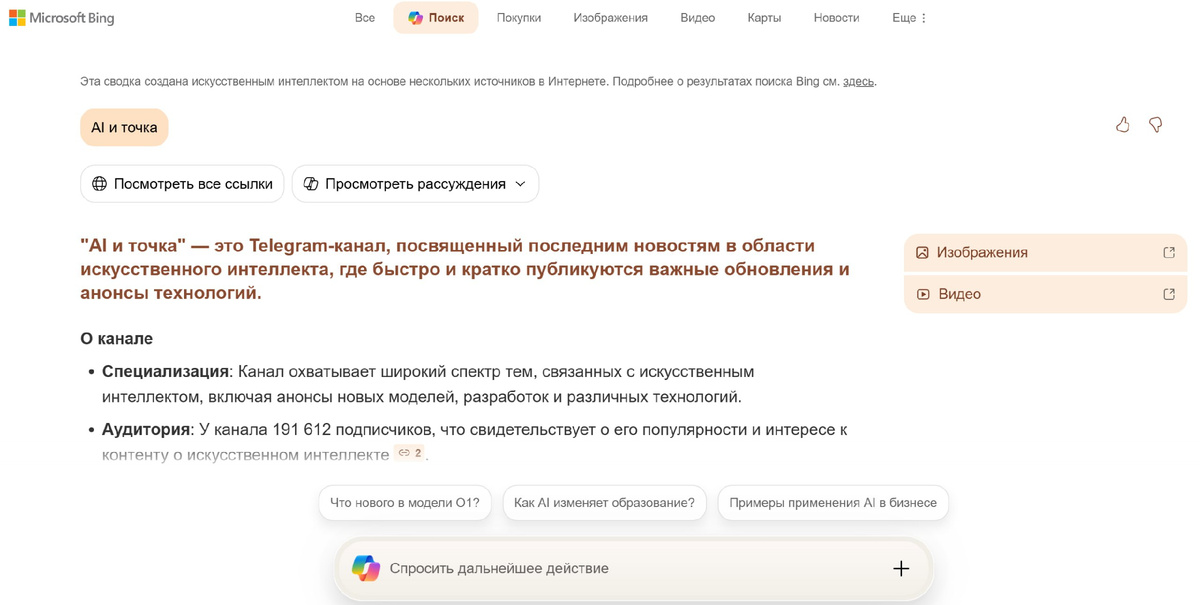The image size is (1200, 605).
Task: Open Видео panel external link icon
Action: [x=1169, y=294]
